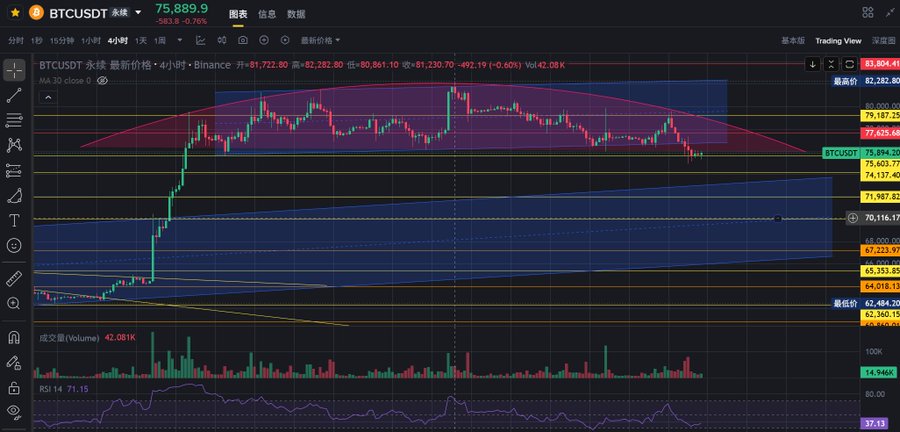
Task: Click the 74,137.40 price label
Action: (x=882, y=176)
